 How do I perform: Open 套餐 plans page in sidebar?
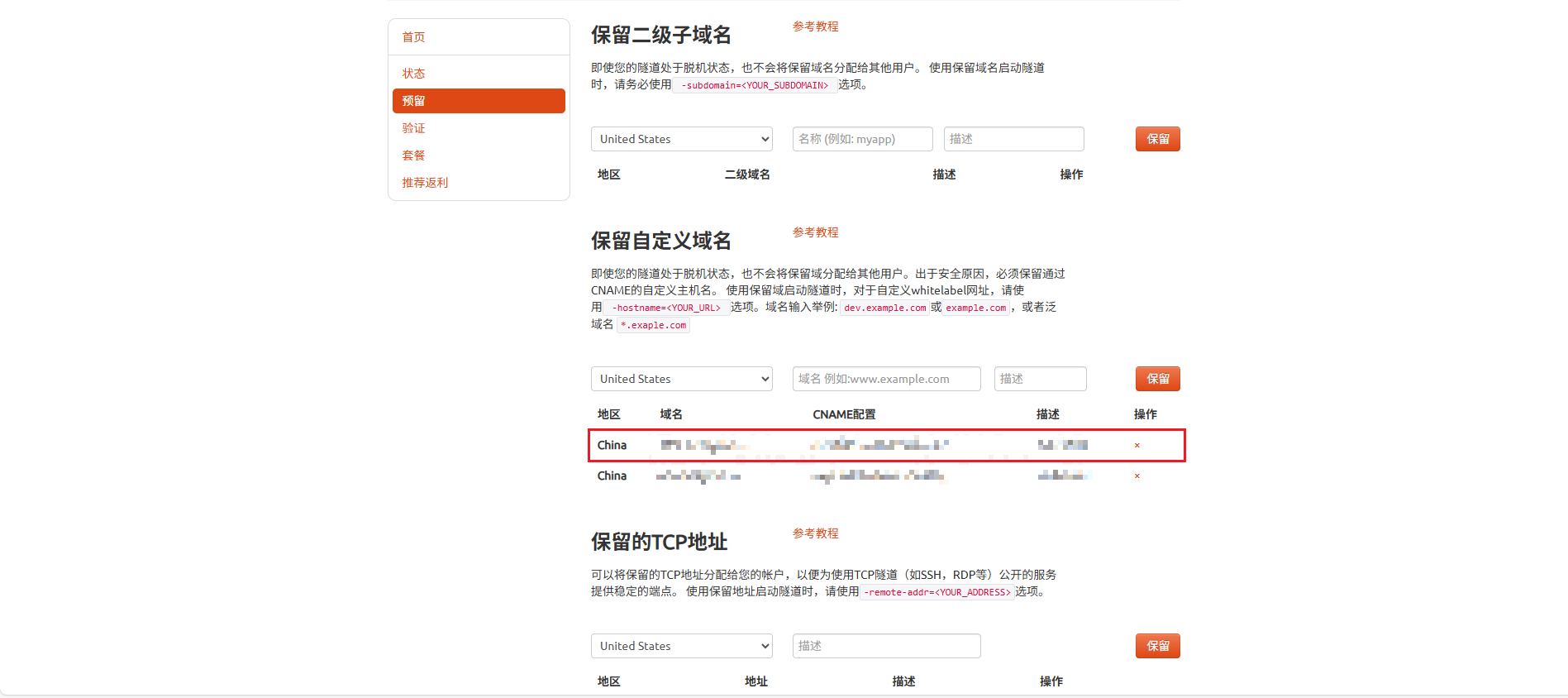pyautogui.click(x=414, y=155)
